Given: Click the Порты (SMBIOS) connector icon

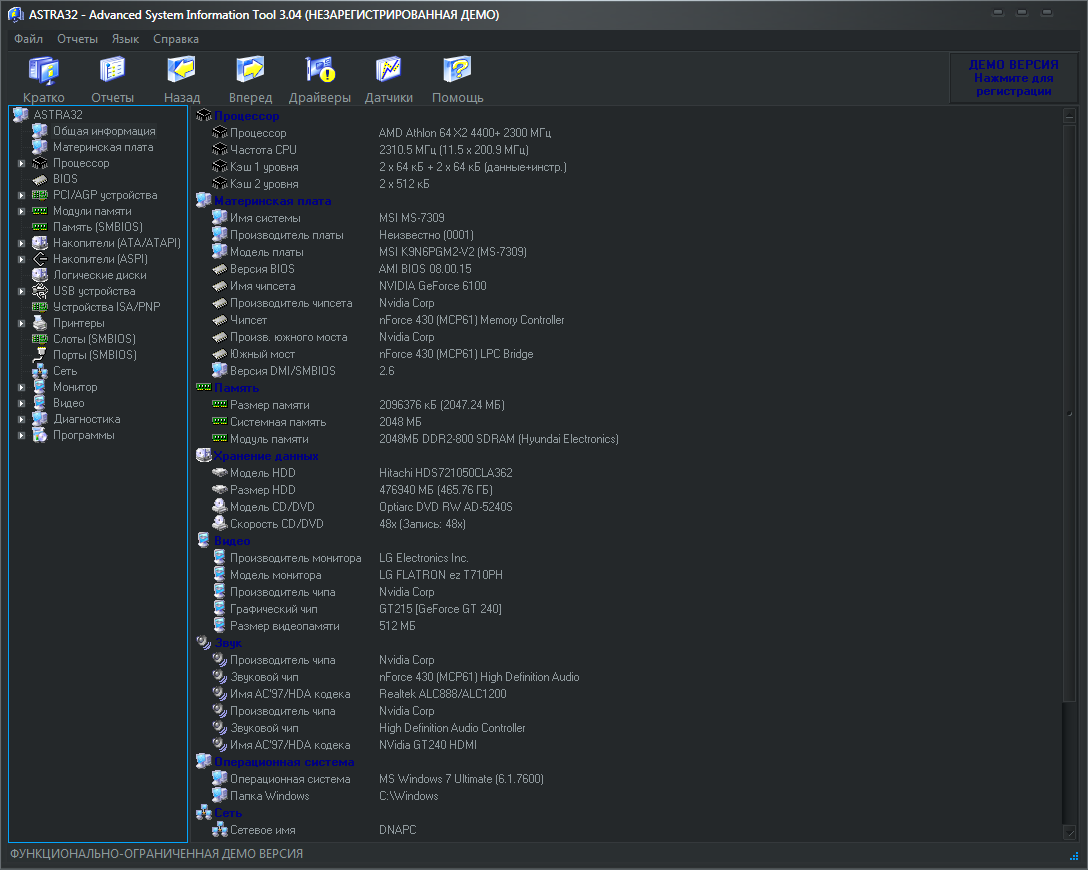Looking at the screenshot, I should tap(40, 355).
